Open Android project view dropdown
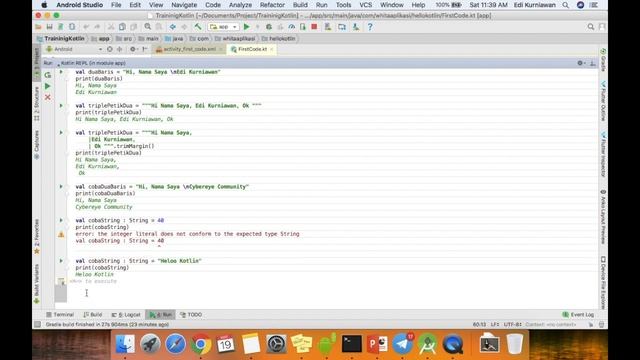This screenshot has width=640, height=360. (x=73, y=49)
